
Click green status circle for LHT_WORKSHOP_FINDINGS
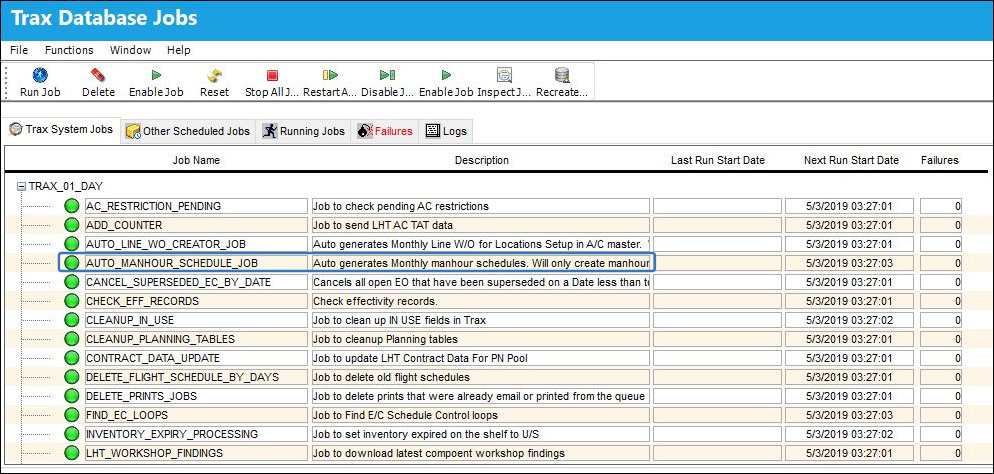pos(72,453)
